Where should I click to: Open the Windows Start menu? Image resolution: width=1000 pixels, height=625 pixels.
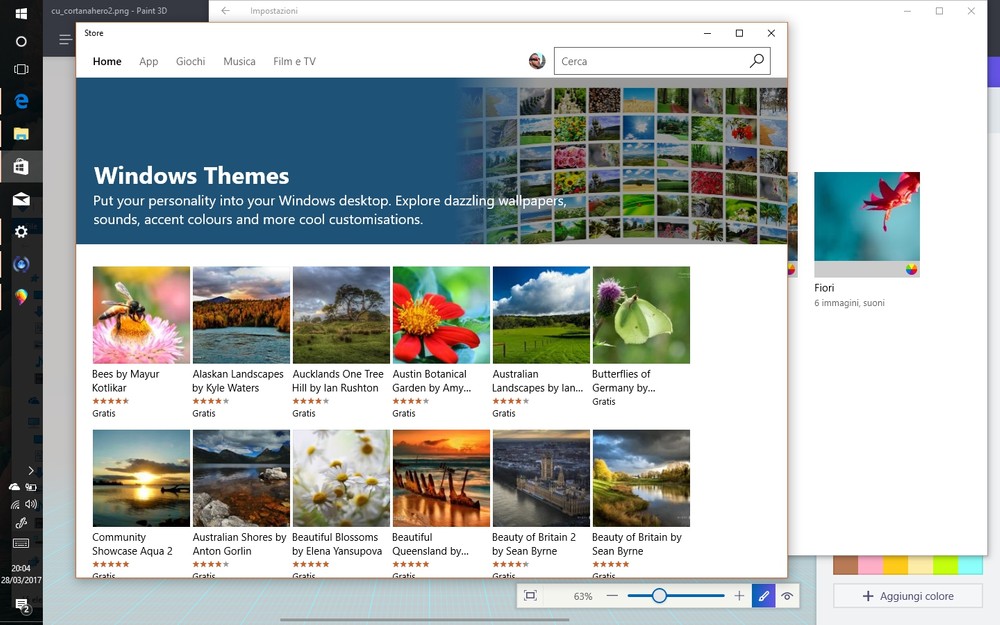(21, 13)
